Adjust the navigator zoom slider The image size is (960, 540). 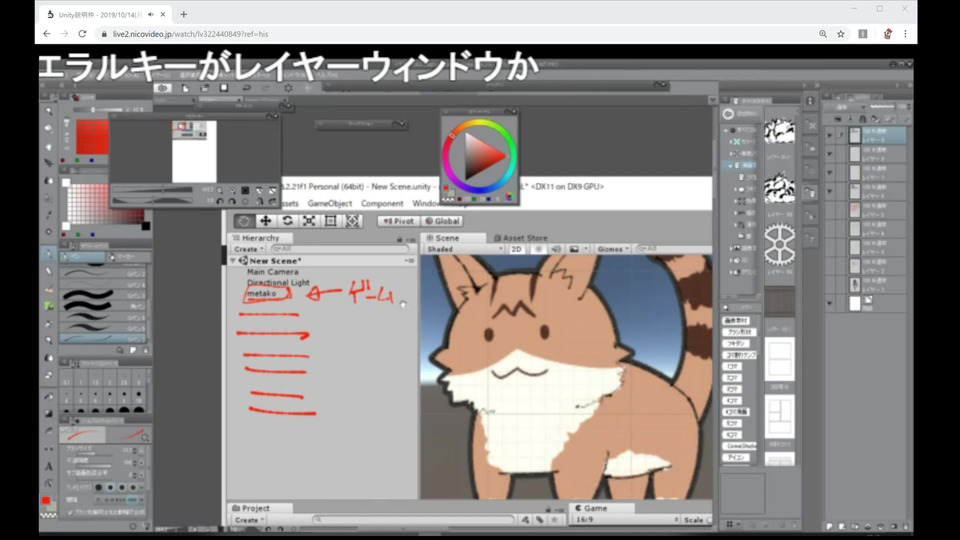point(152,190)
